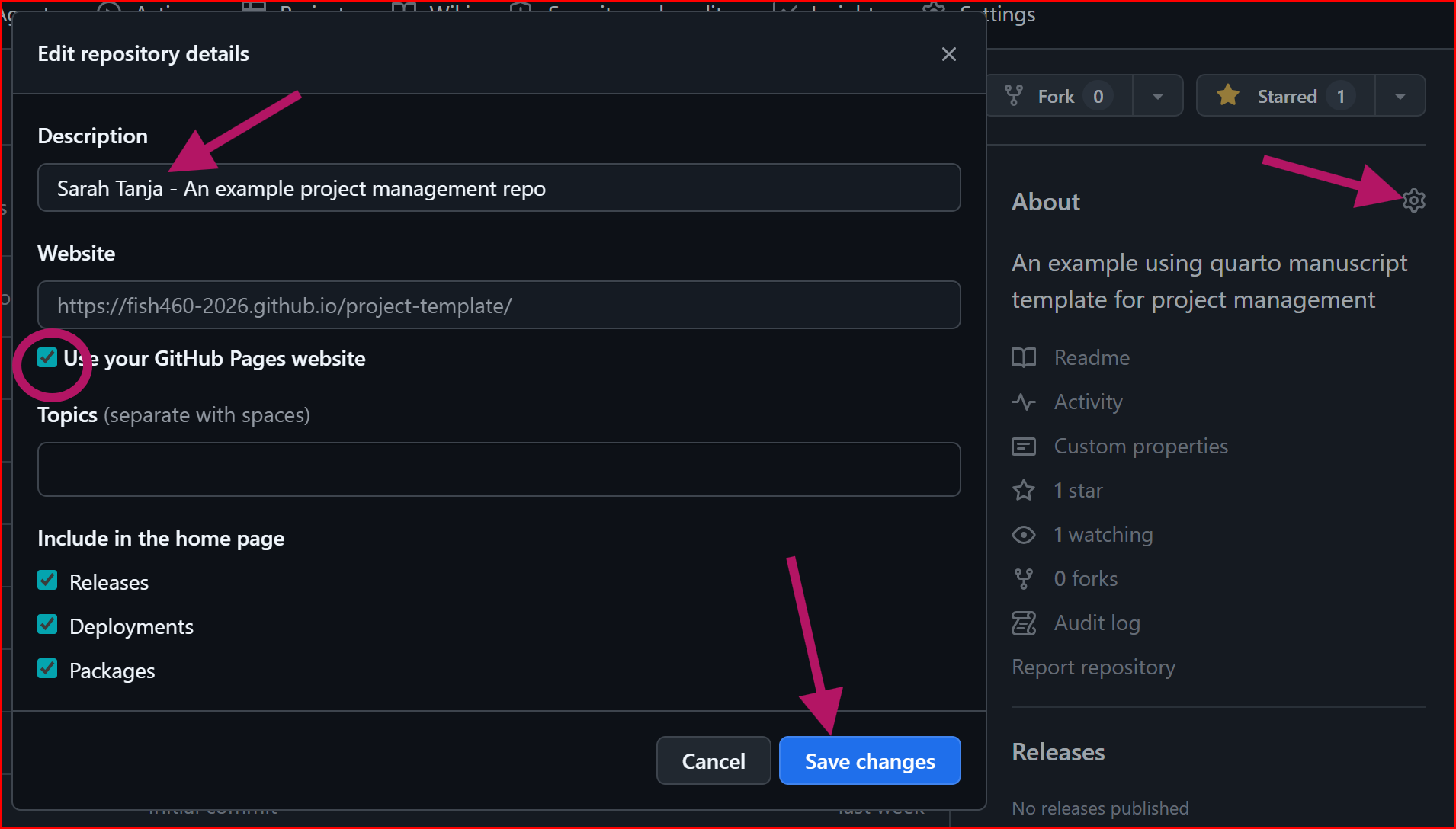Screen dimensions: 1456x829
Task: Open the Audit log via its icon
Action: (x=1024, y=623)
